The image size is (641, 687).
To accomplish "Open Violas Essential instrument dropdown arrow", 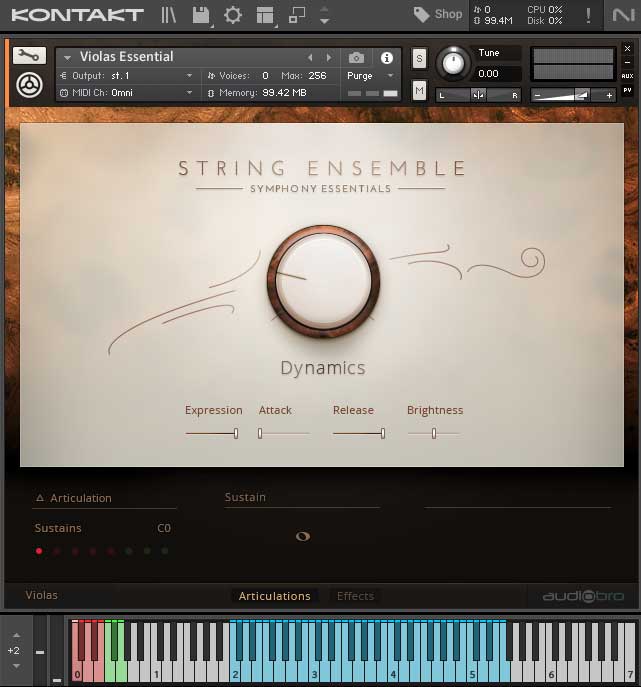I will click(67, 57).
